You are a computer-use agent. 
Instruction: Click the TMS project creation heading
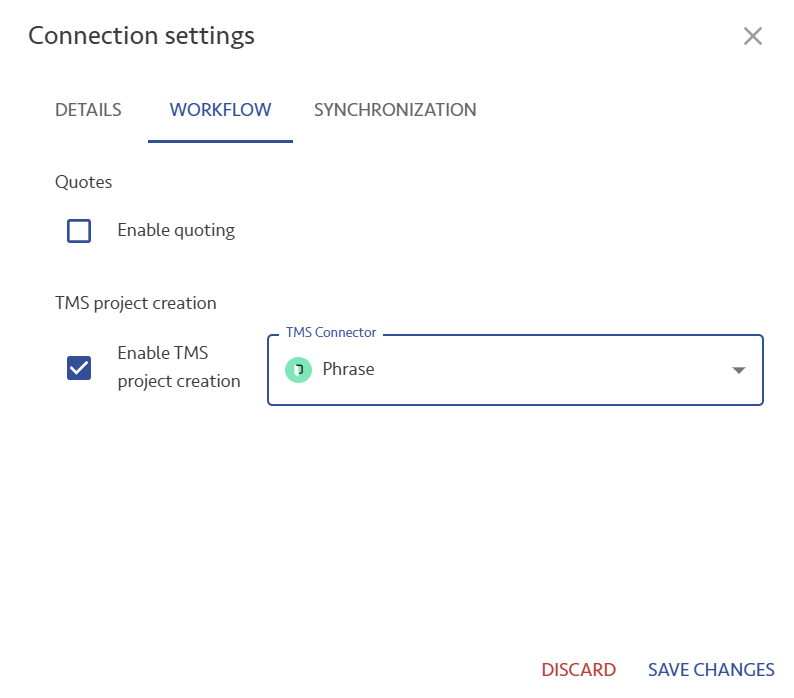click(136, 303)
